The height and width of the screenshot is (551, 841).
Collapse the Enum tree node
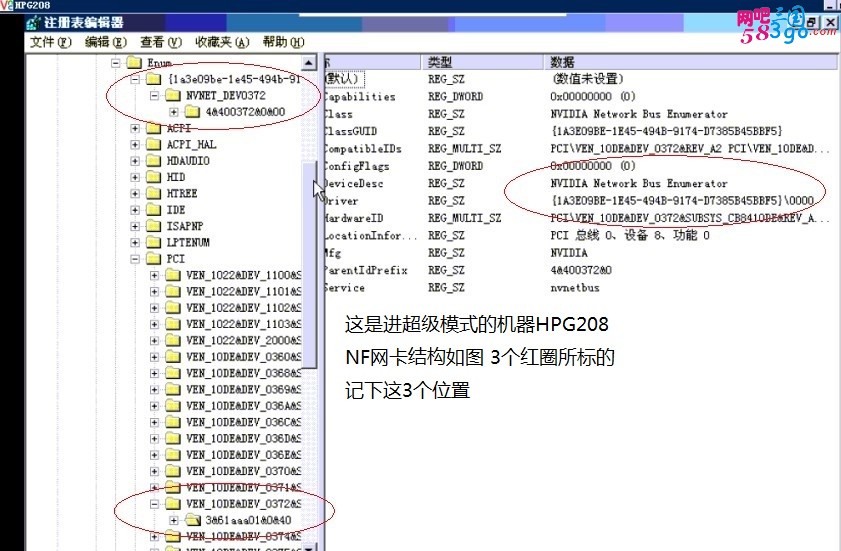pyautogui.click(x=115, y=63)
